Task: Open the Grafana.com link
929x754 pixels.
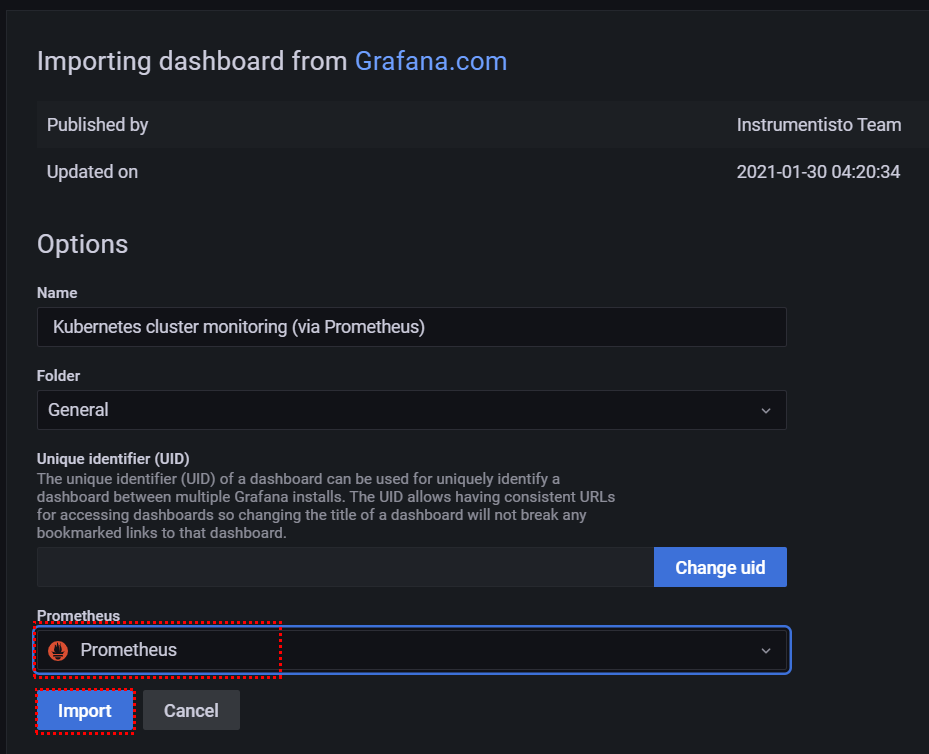Action: (431, 62)
